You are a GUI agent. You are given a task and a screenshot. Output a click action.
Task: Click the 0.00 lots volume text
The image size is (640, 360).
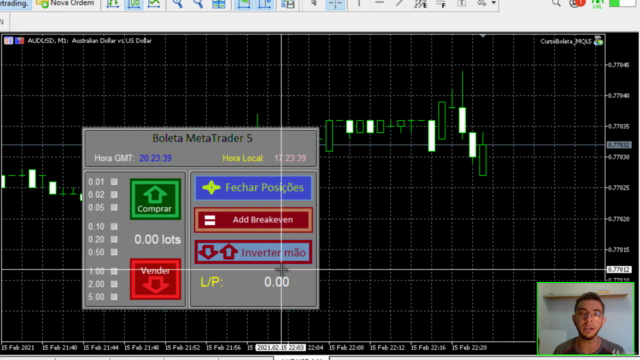tap(157, 239)
